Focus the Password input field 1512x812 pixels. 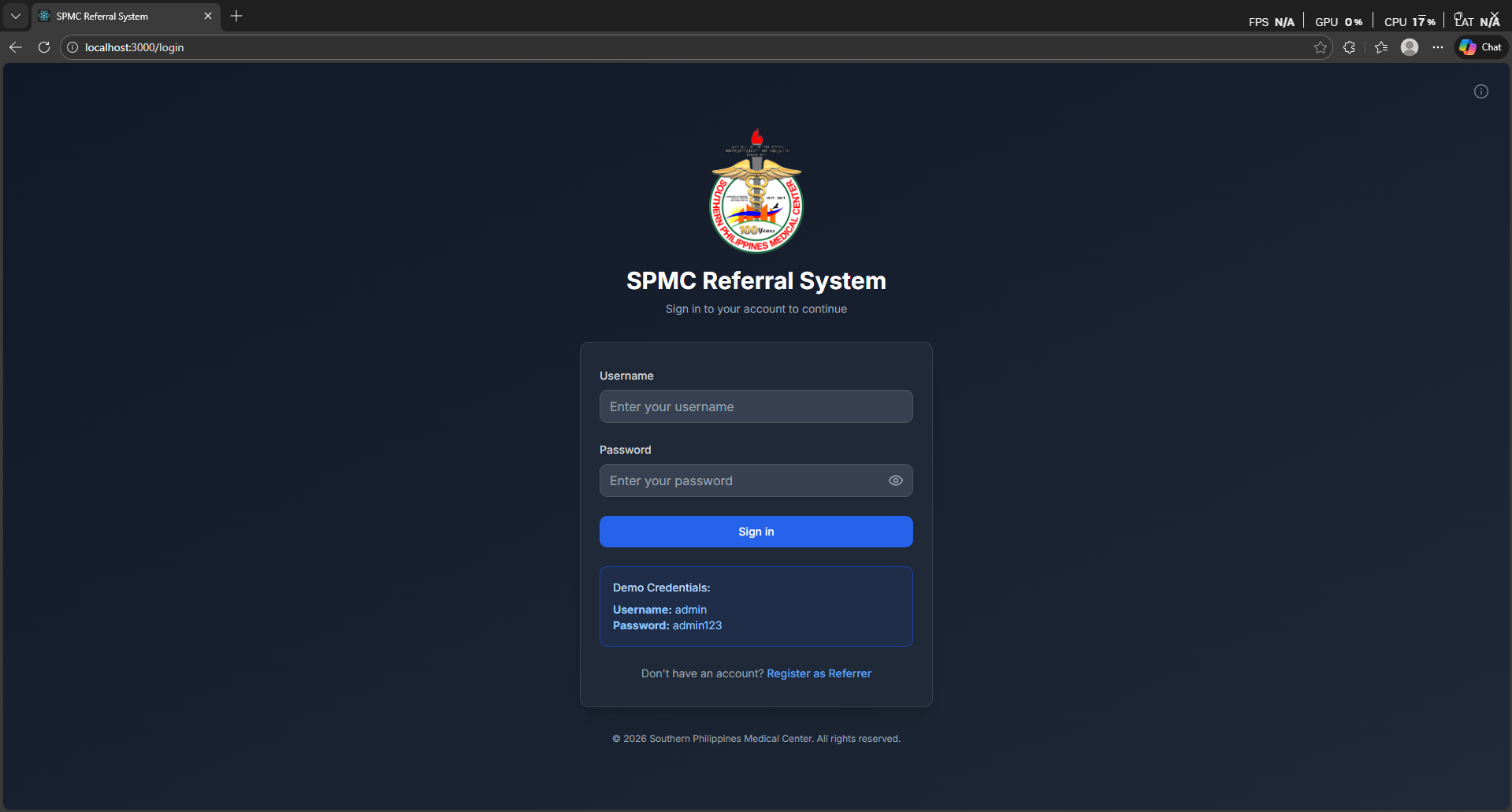[x=756, y=480]
